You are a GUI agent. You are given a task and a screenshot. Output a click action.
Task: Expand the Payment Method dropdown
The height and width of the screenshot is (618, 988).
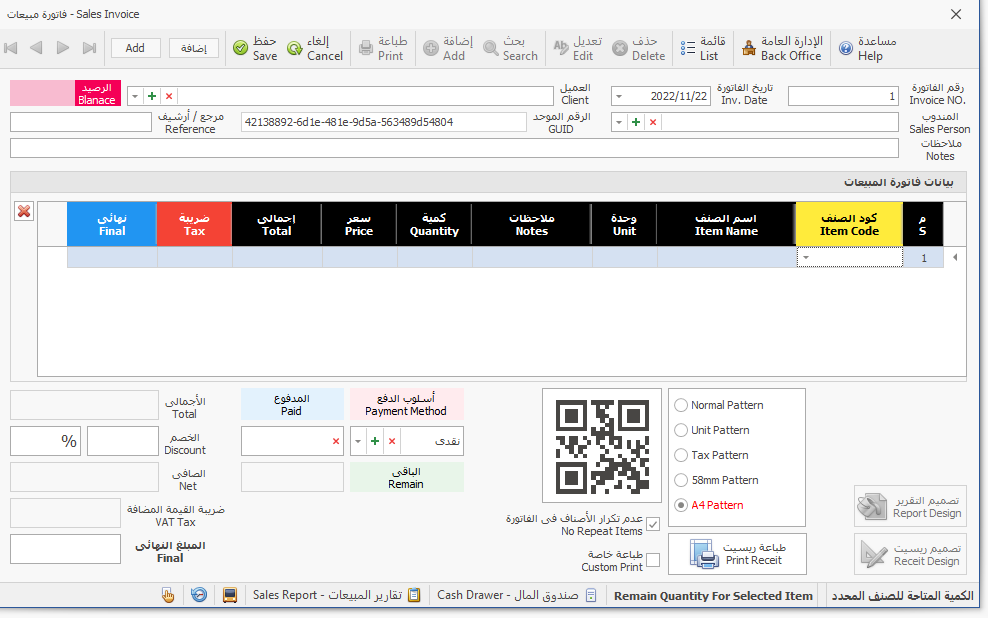(358, 441)
